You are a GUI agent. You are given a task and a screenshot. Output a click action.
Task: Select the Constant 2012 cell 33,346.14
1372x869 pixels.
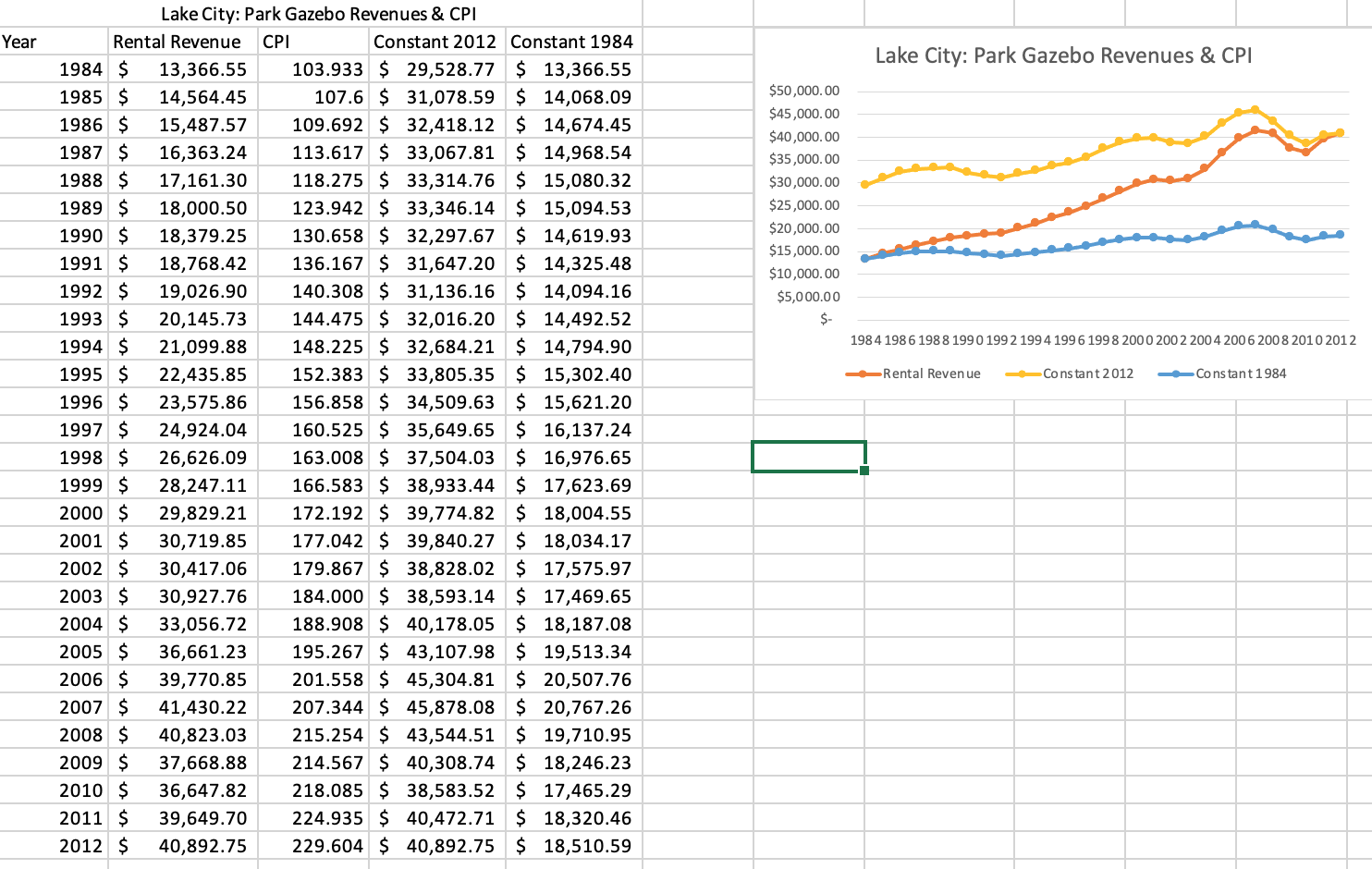tap(437, 208)
